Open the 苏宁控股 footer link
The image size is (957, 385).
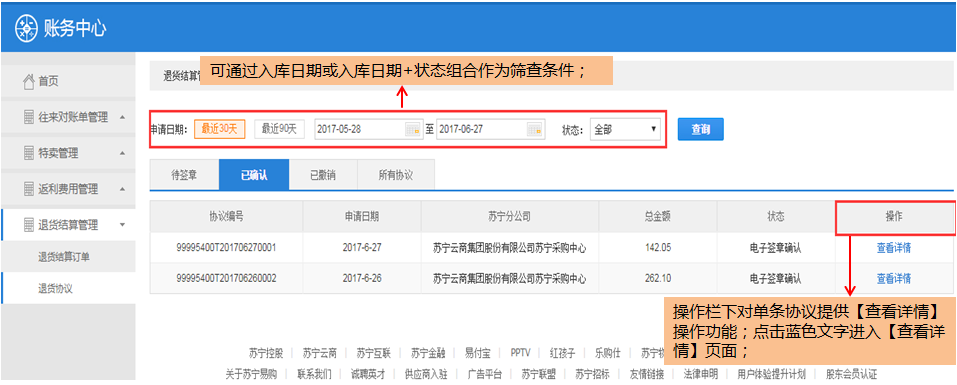(x=266, y=353)
